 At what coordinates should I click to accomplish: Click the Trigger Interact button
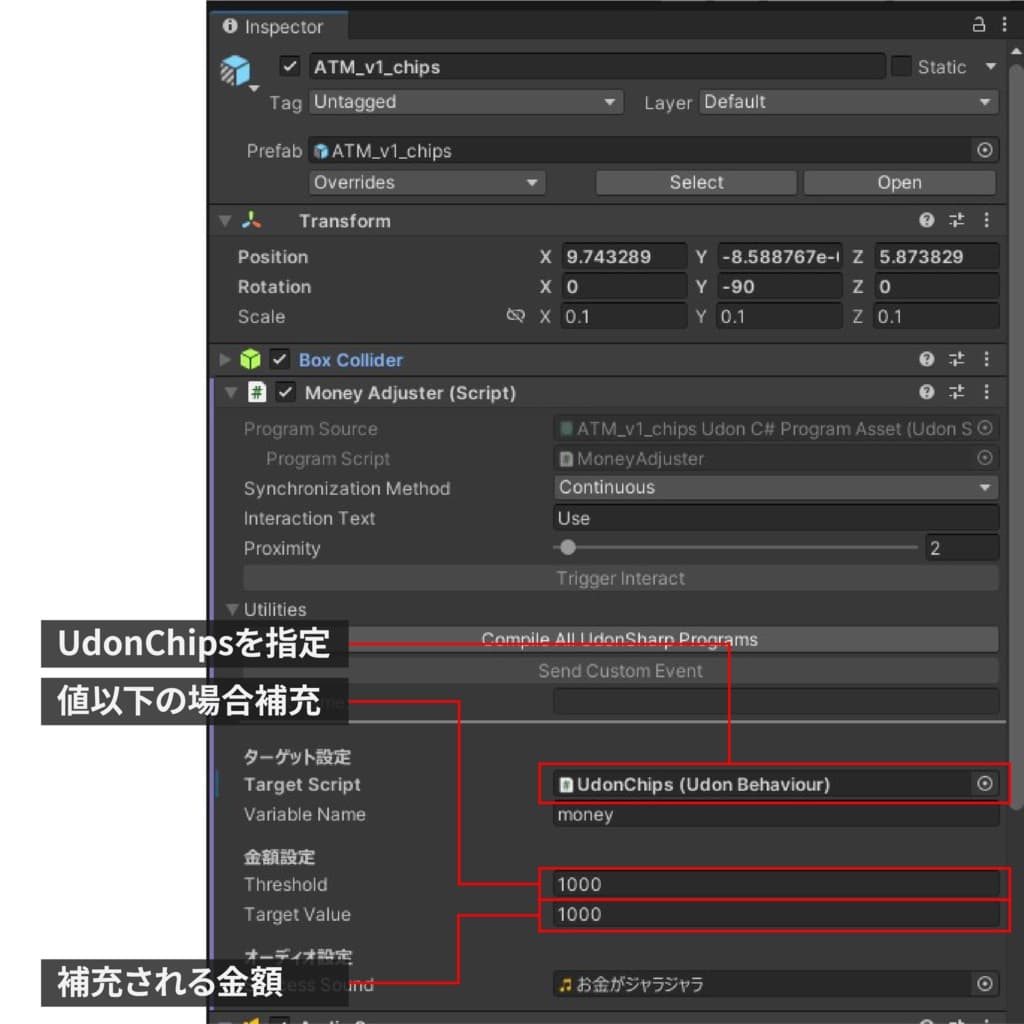620,578
